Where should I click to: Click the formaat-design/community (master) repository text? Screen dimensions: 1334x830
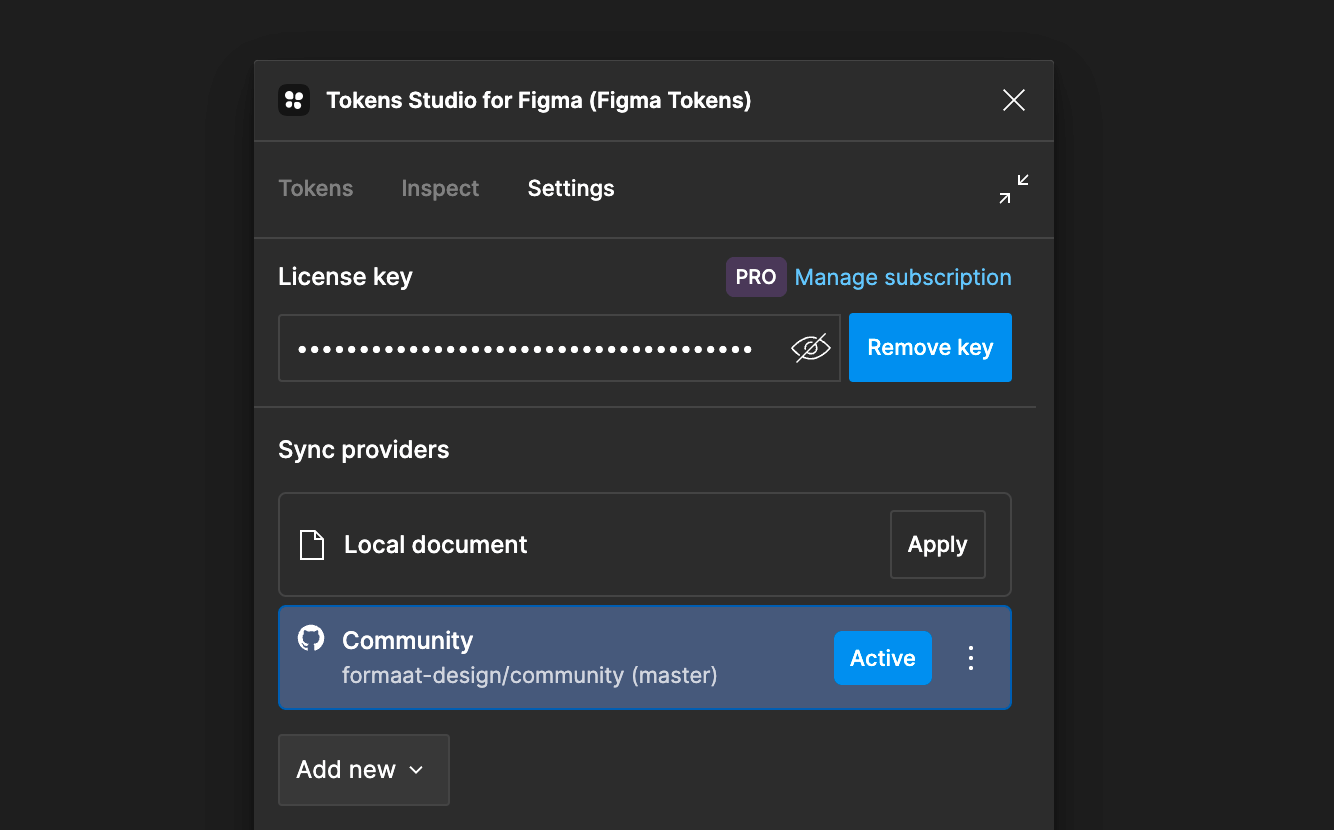coord(530,675)
